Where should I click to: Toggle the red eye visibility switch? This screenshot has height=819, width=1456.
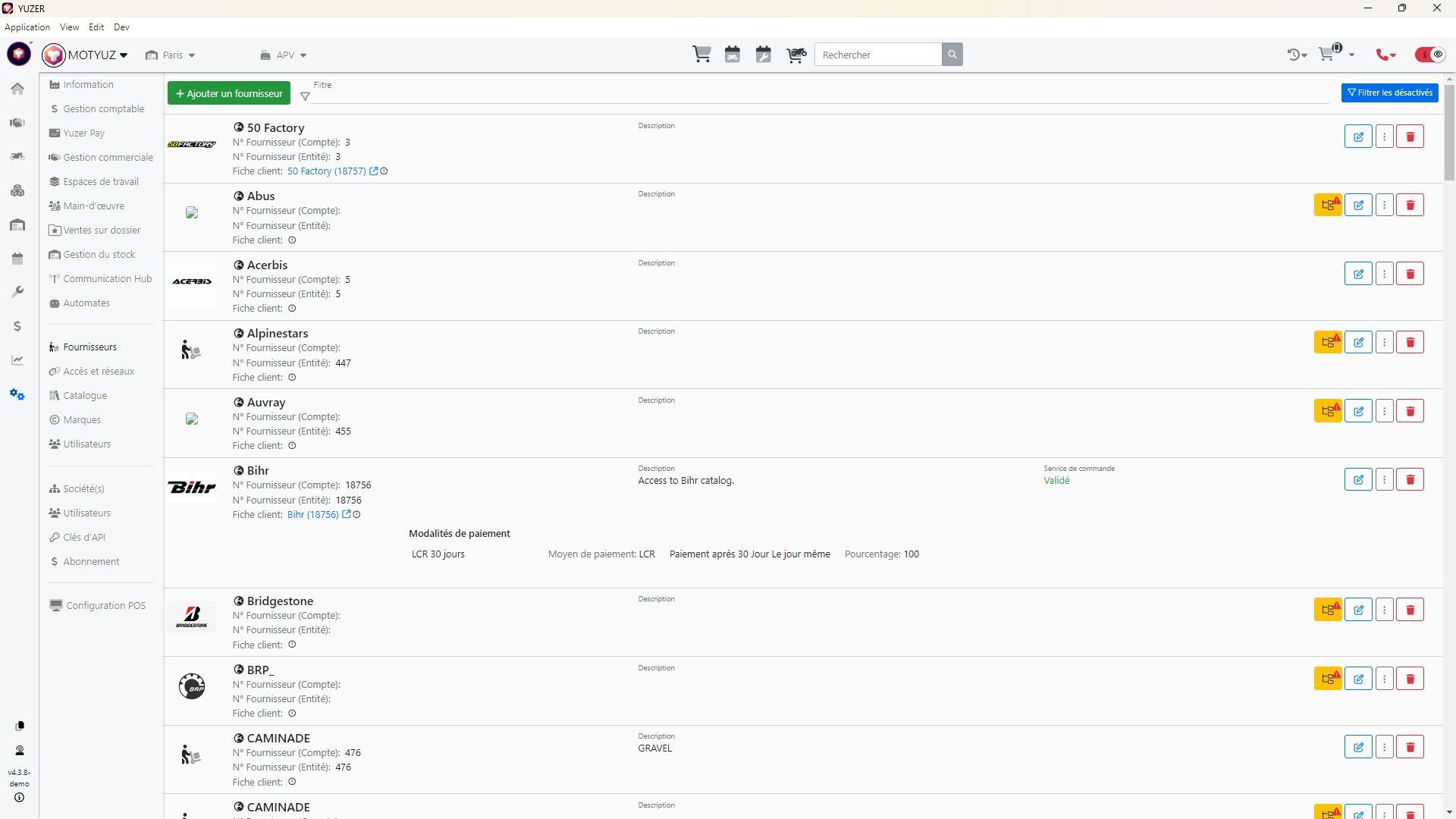click(x=1430, y=55)
